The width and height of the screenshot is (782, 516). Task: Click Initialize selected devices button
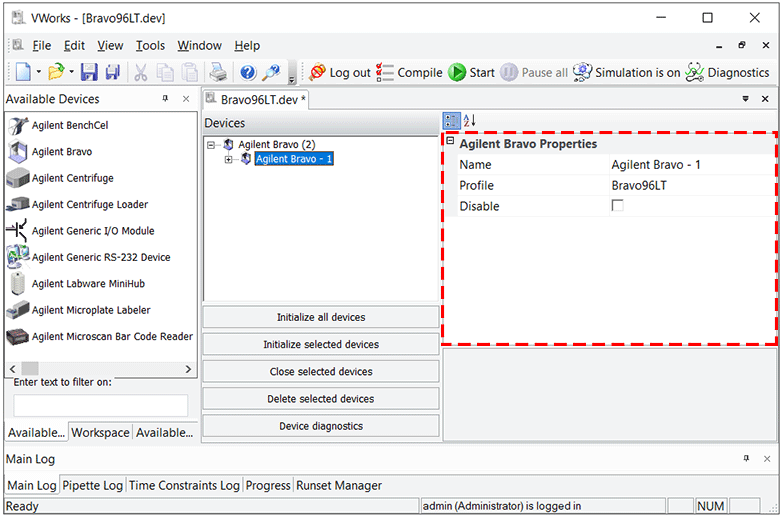pos(321,344)
